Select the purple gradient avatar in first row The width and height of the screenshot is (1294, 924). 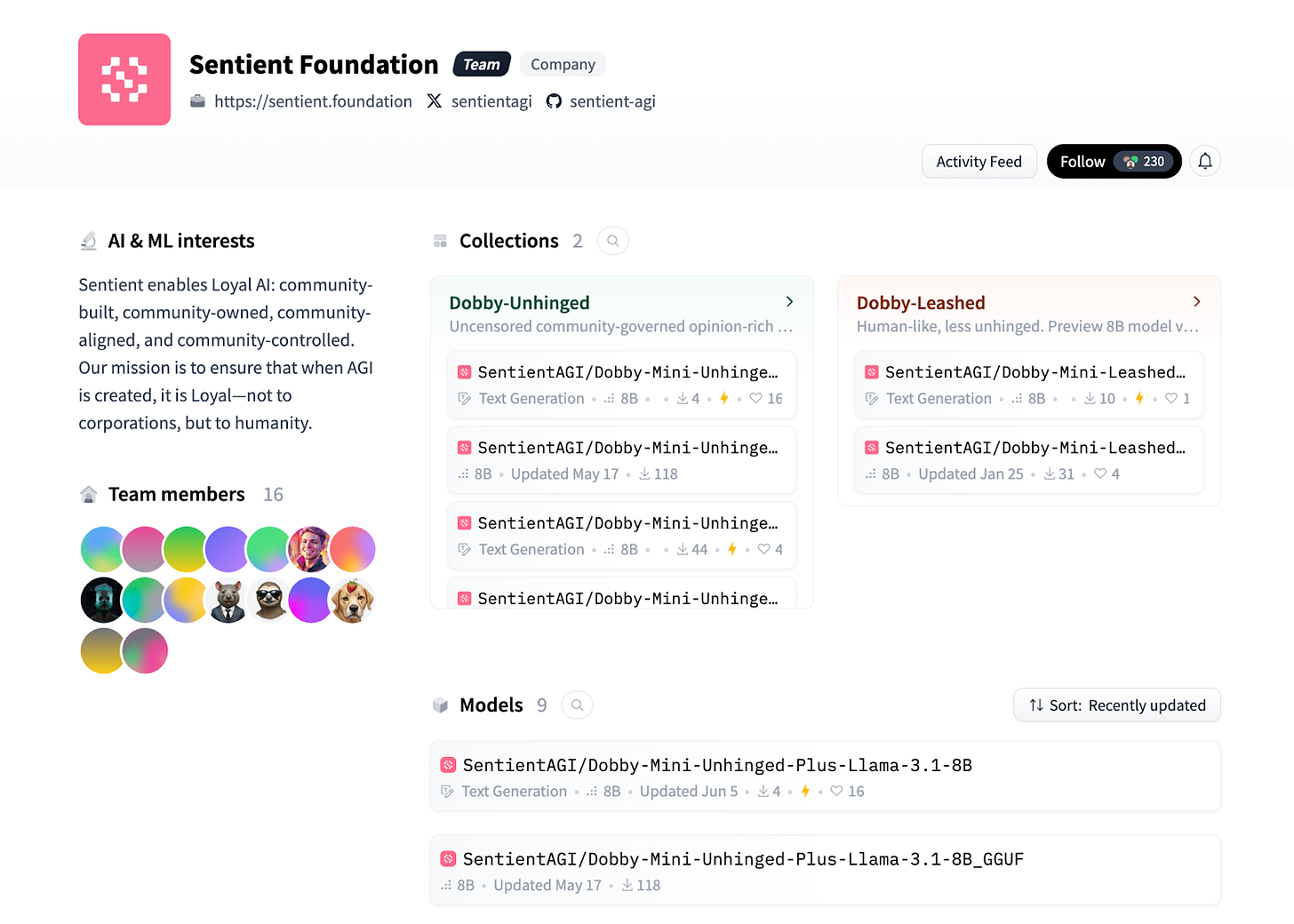(x=228, y=549)
